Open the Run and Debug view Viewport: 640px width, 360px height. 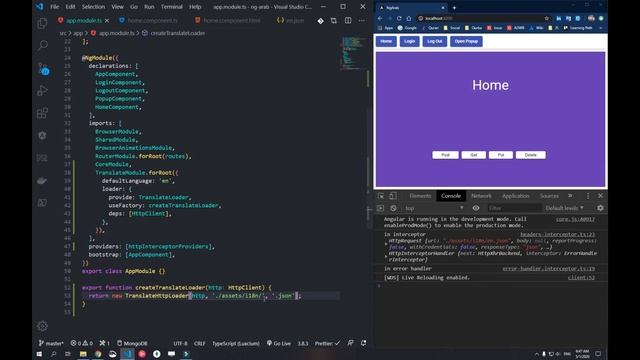(42, 90)
